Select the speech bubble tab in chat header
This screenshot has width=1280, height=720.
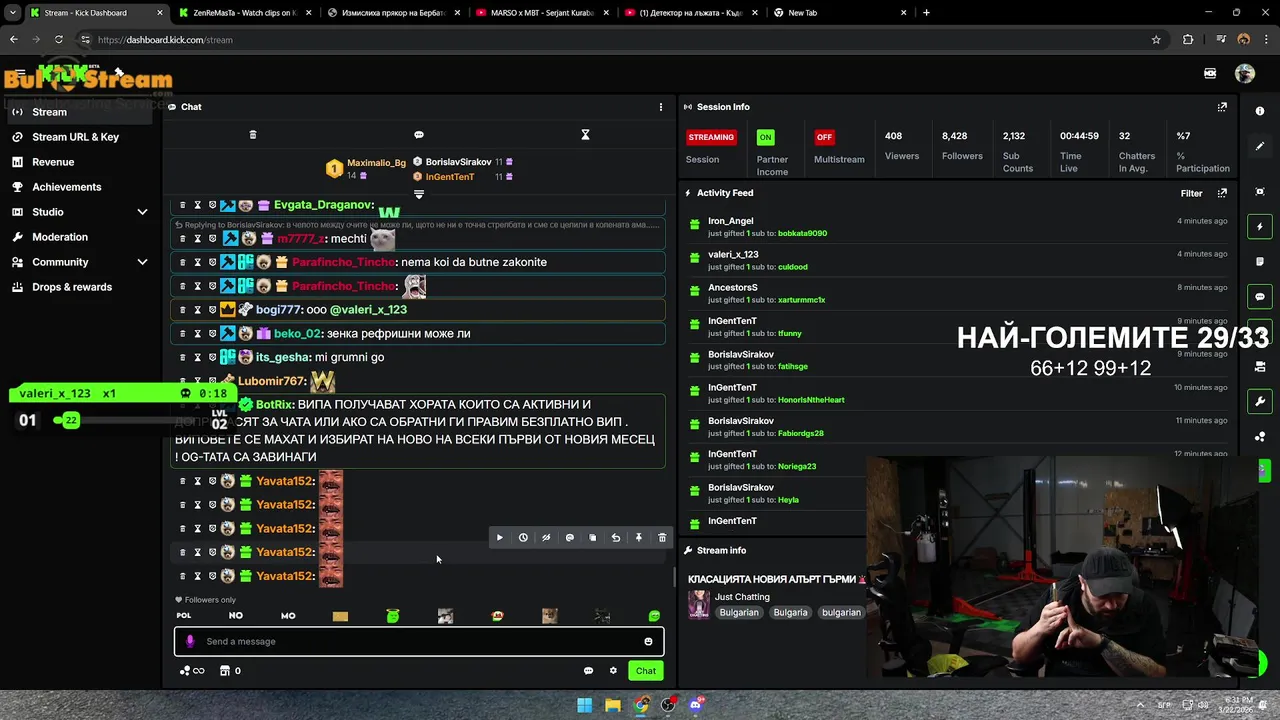click(419, 135)
